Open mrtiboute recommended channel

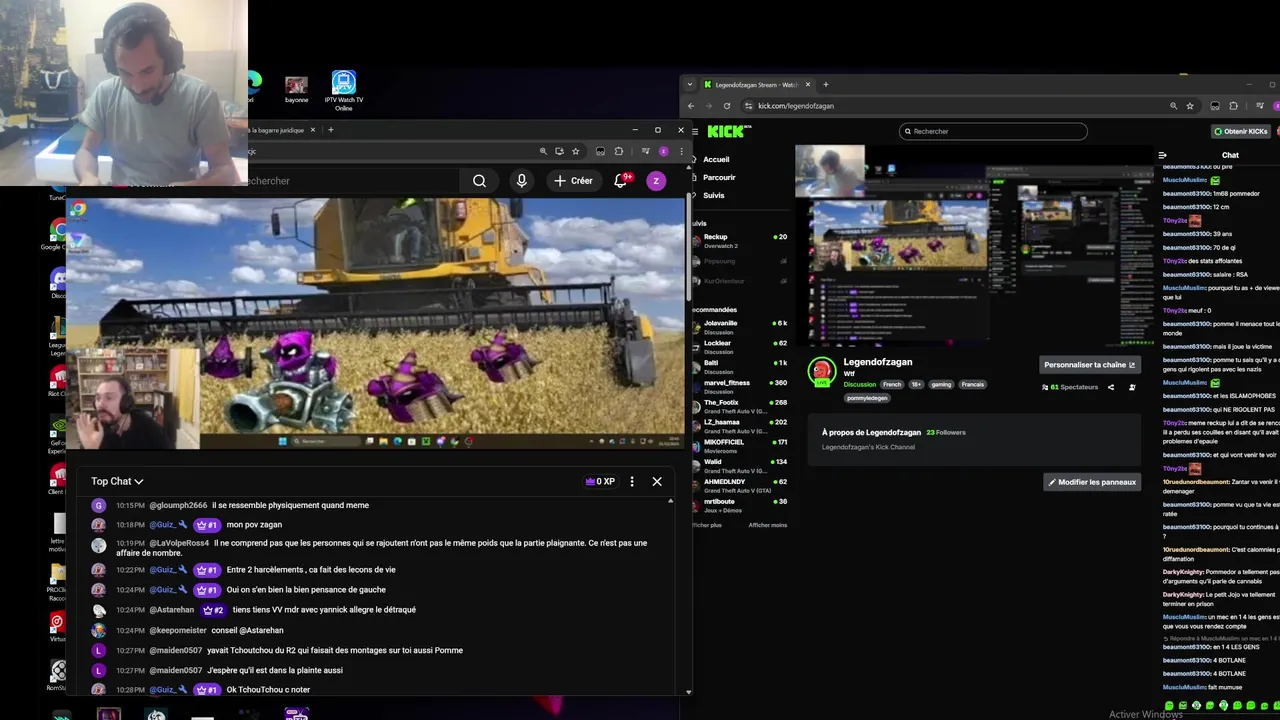740,505
